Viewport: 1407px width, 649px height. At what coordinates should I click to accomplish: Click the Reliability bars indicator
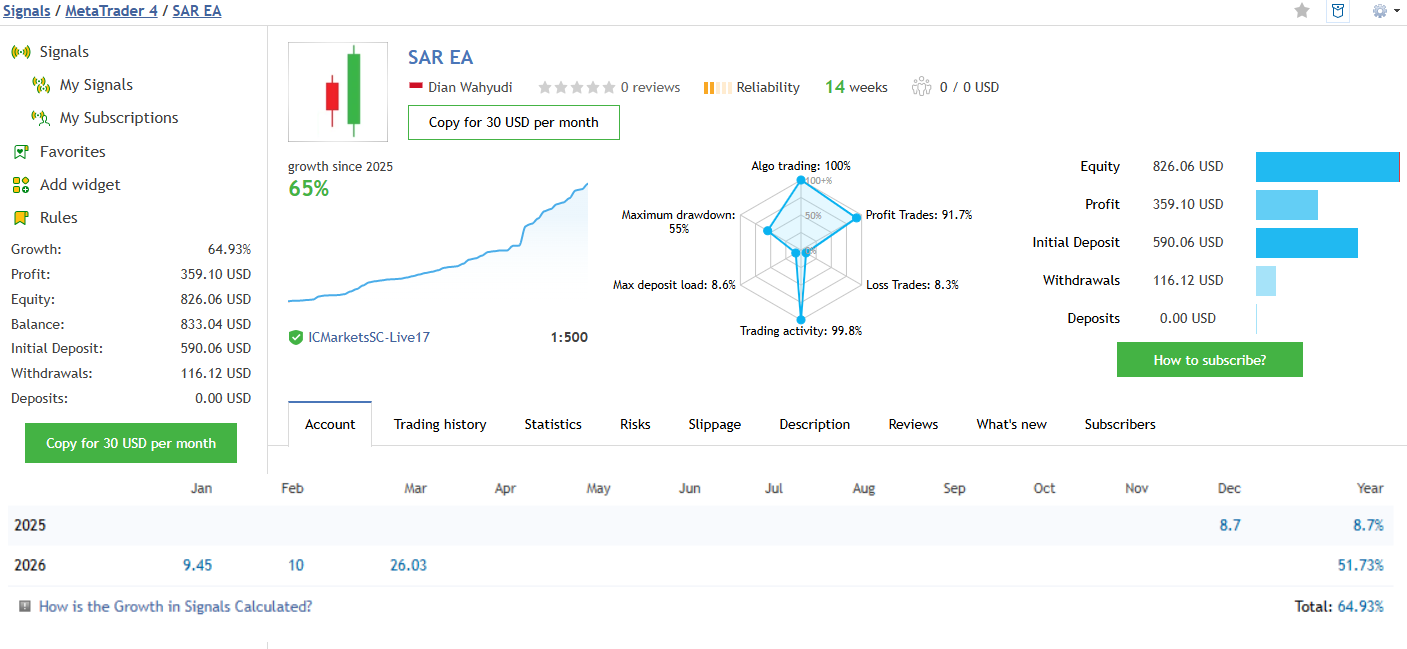tap(717, 88)
